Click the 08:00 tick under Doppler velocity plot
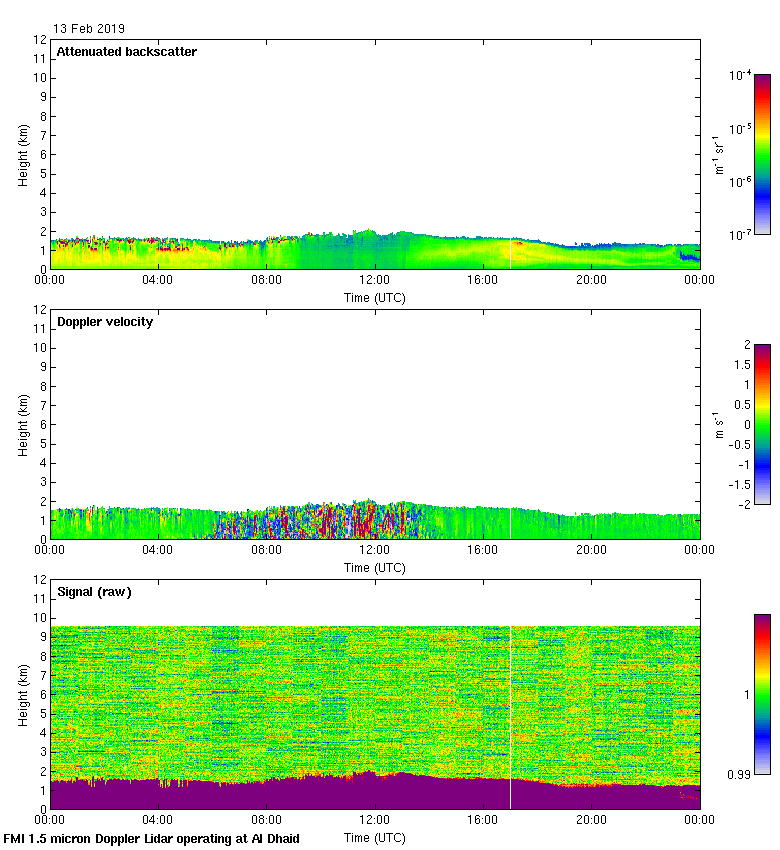This screenshot has width=780, height=850. pos(267,551)
